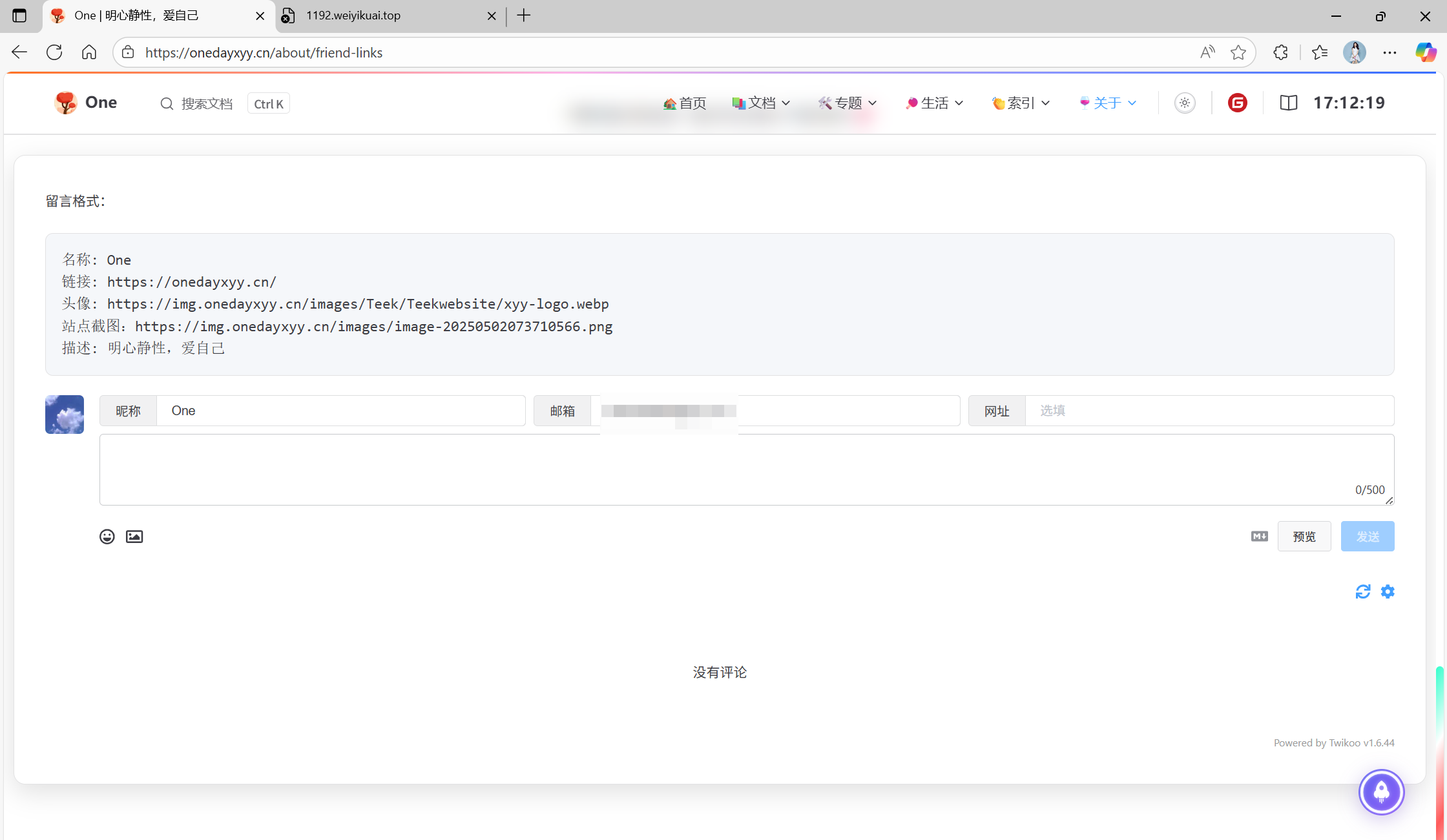
Task: Click the Markdown guide icon
Action: tap(1259, 537)
